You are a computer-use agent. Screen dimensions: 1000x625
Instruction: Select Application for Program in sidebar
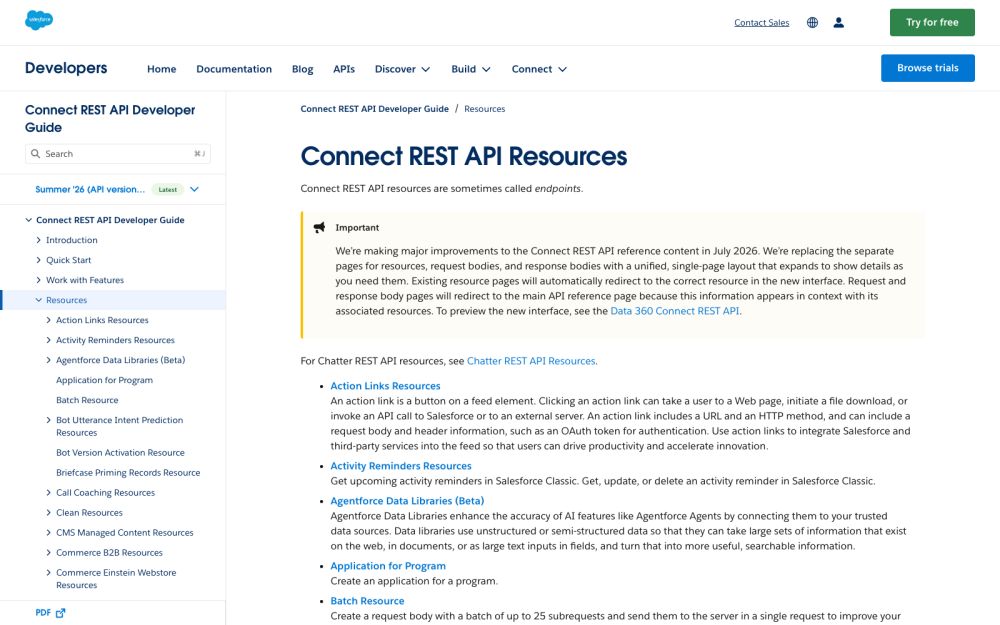coord(105,380)
